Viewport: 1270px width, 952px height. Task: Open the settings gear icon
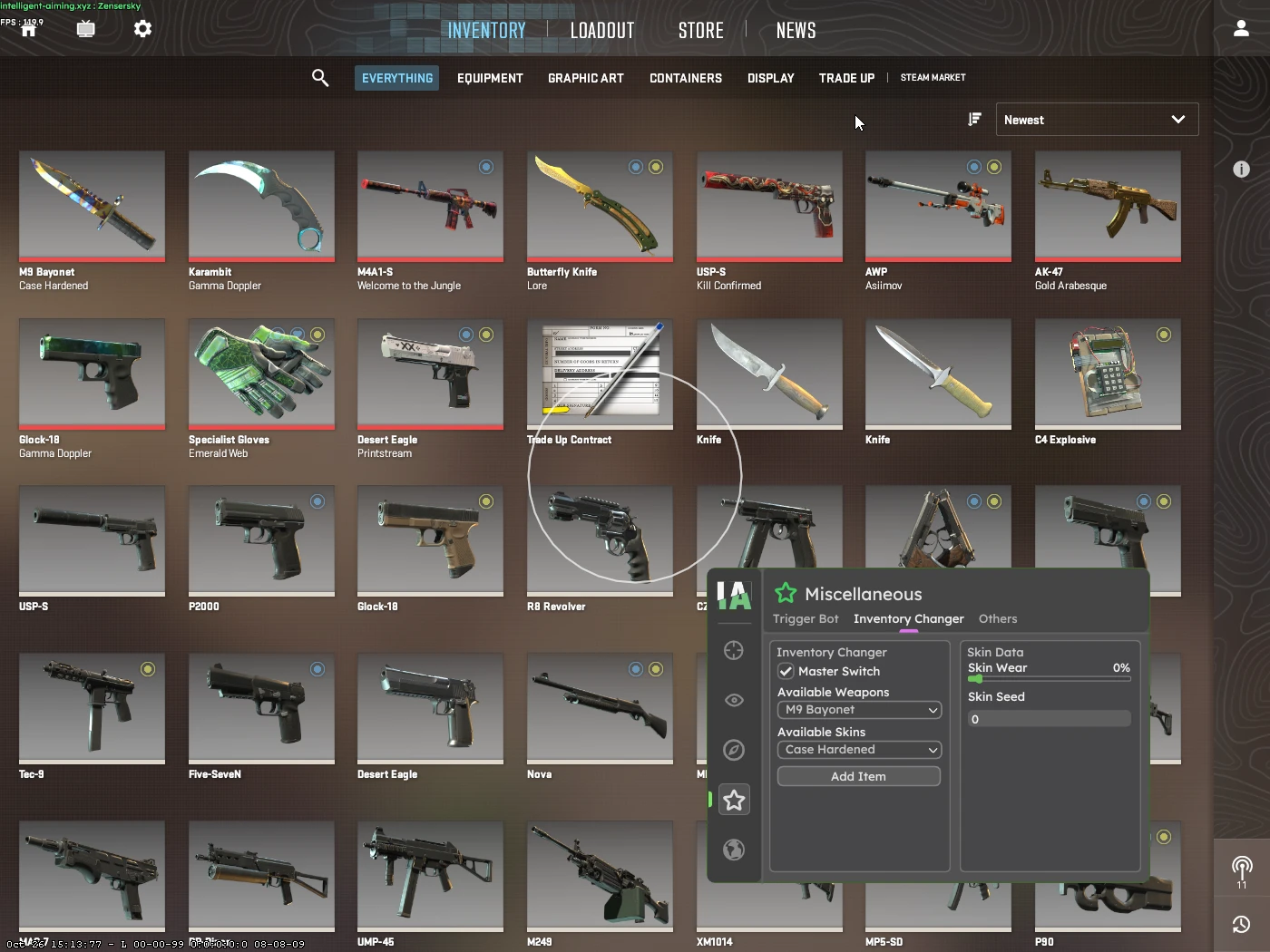(x=142, y=29)
